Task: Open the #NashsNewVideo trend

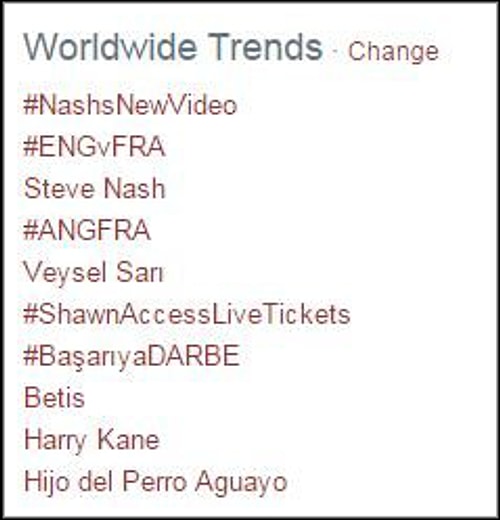Action: 130,105
